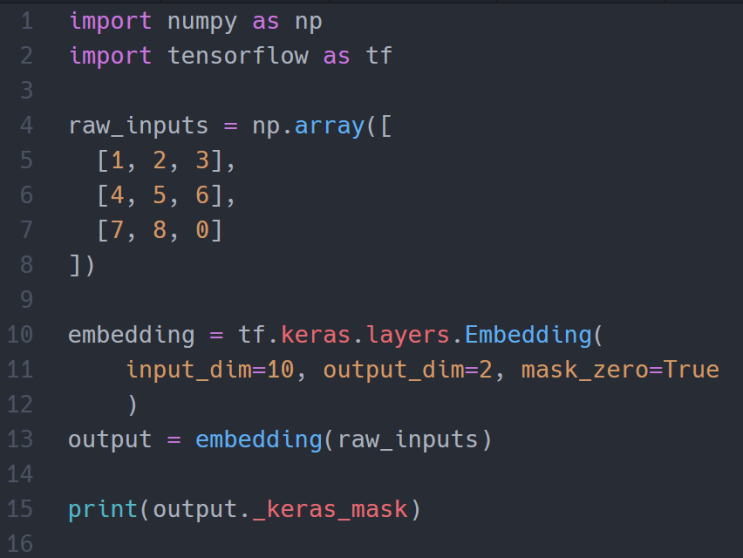The image size is (743, 558).
Task: Click the closing '])' on line 8
Action: click(82, 265)
